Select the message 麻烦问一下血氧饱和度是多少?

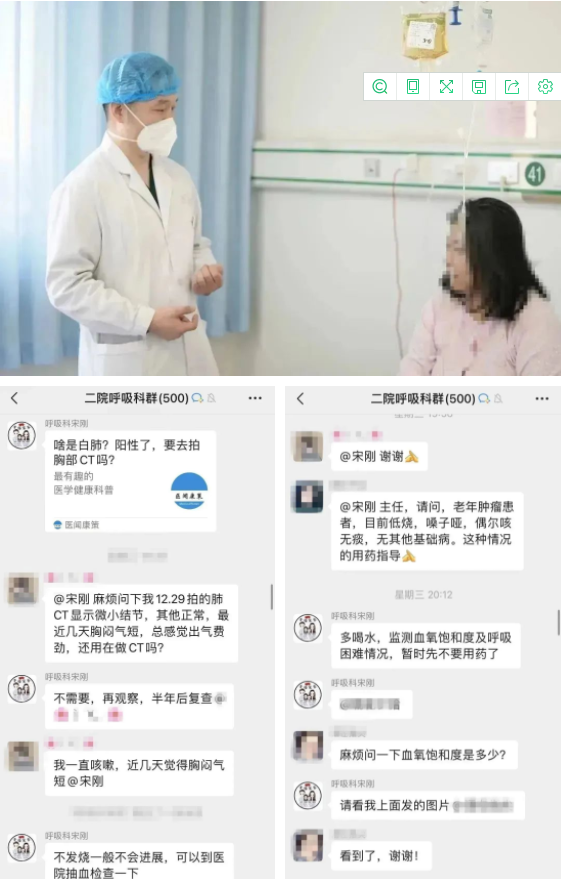point(424,755)
